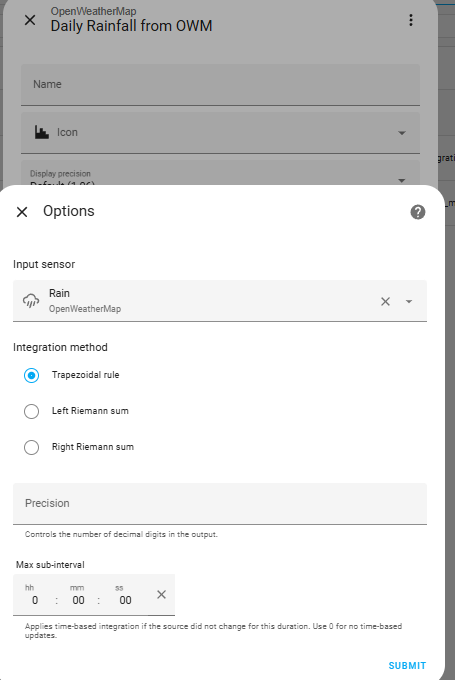Screen dimensions: 455x680
Task: Focus the Precision input field
Action: coord(220,503)
